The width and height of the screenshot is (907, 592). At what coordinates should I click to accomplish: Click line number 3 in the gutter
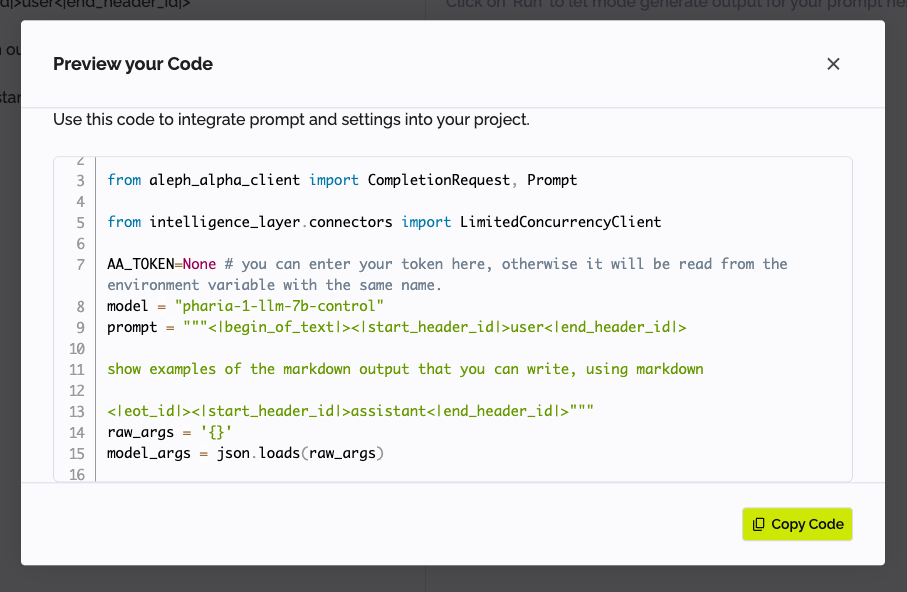tap(80, 180)
